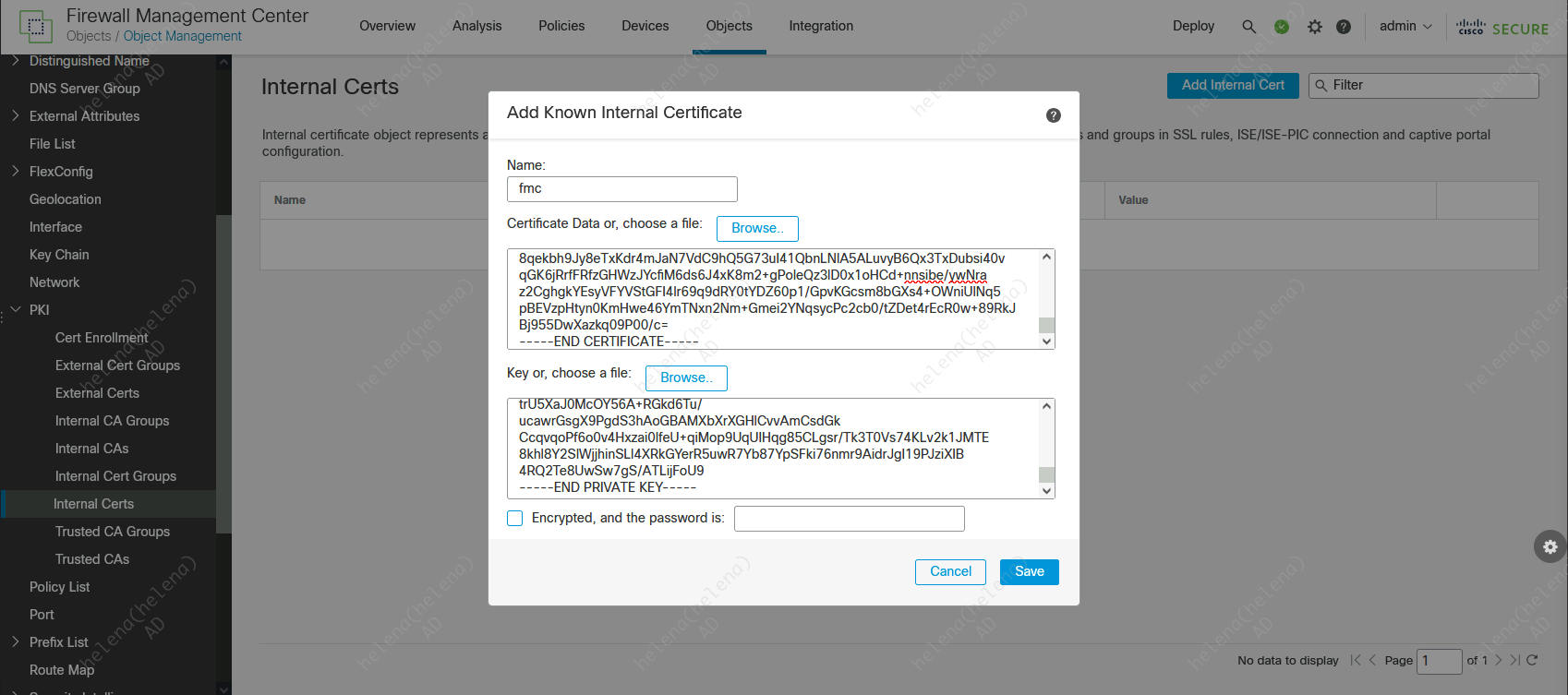Screen dimensions: 1568x695
Task: Click the Firewall Management Center logo icon
Action: pos(36,27)
